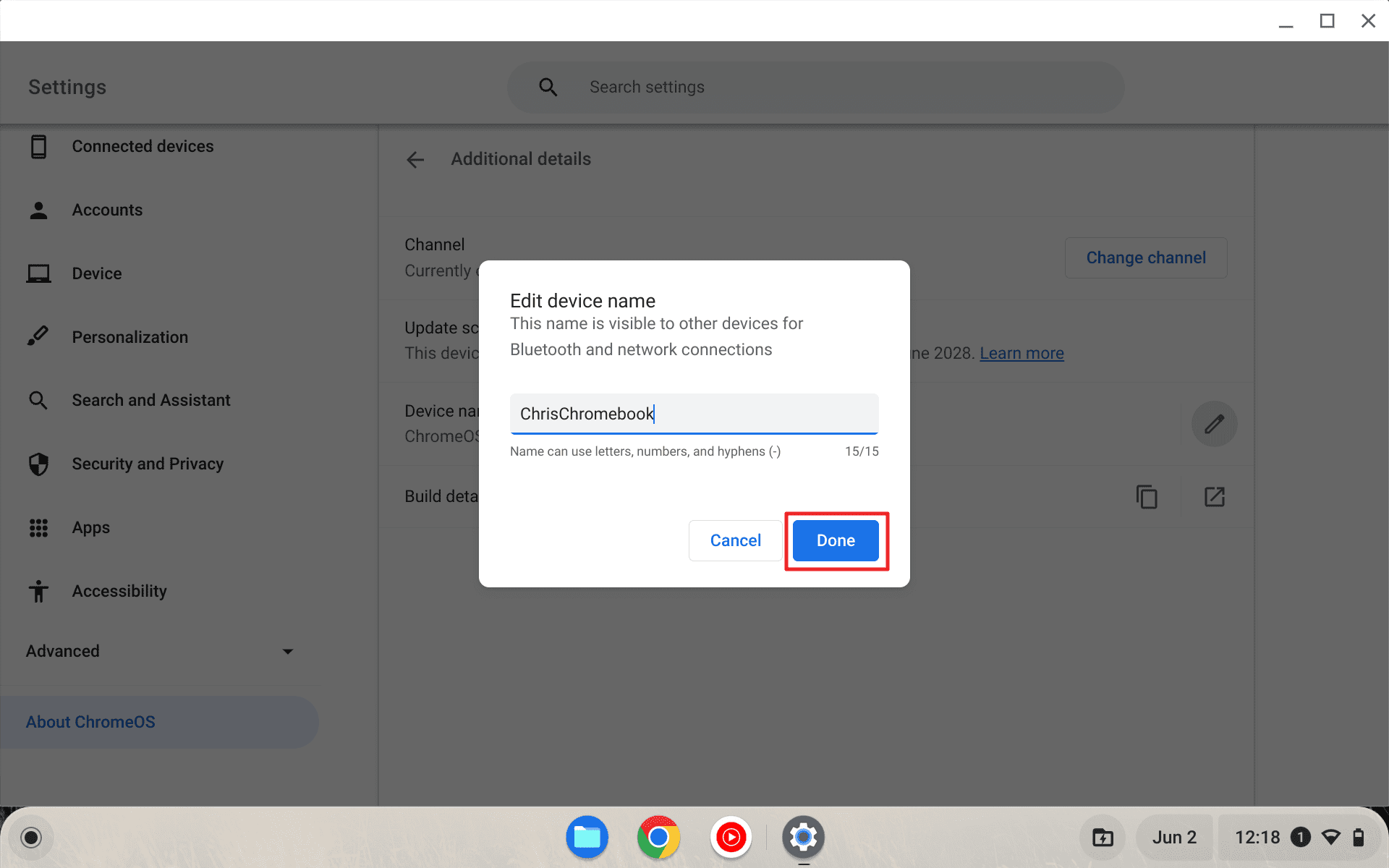Click the grid icon beside Apps
This screenshot has width=1389, height=868.
38,528
